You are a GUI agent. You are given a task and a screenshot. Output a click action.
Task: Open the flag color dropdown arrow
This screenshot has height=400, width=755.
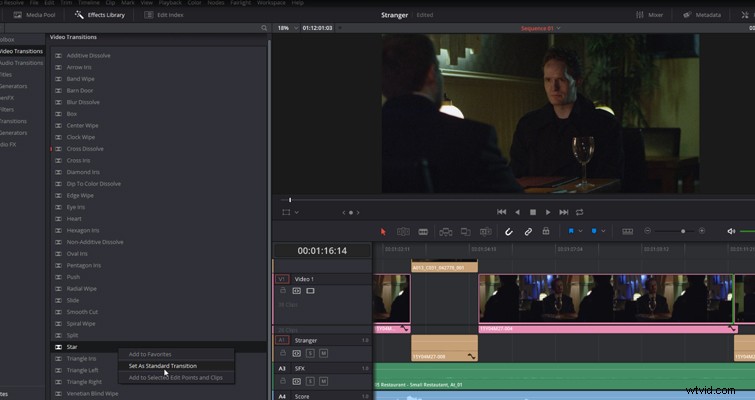point(580,231)
